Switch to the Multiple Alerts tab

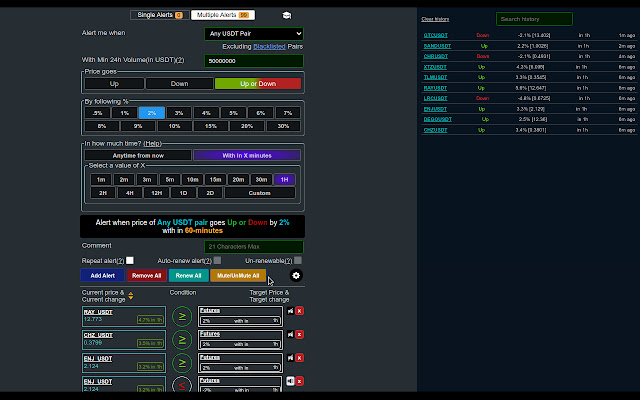pos(223,15)
